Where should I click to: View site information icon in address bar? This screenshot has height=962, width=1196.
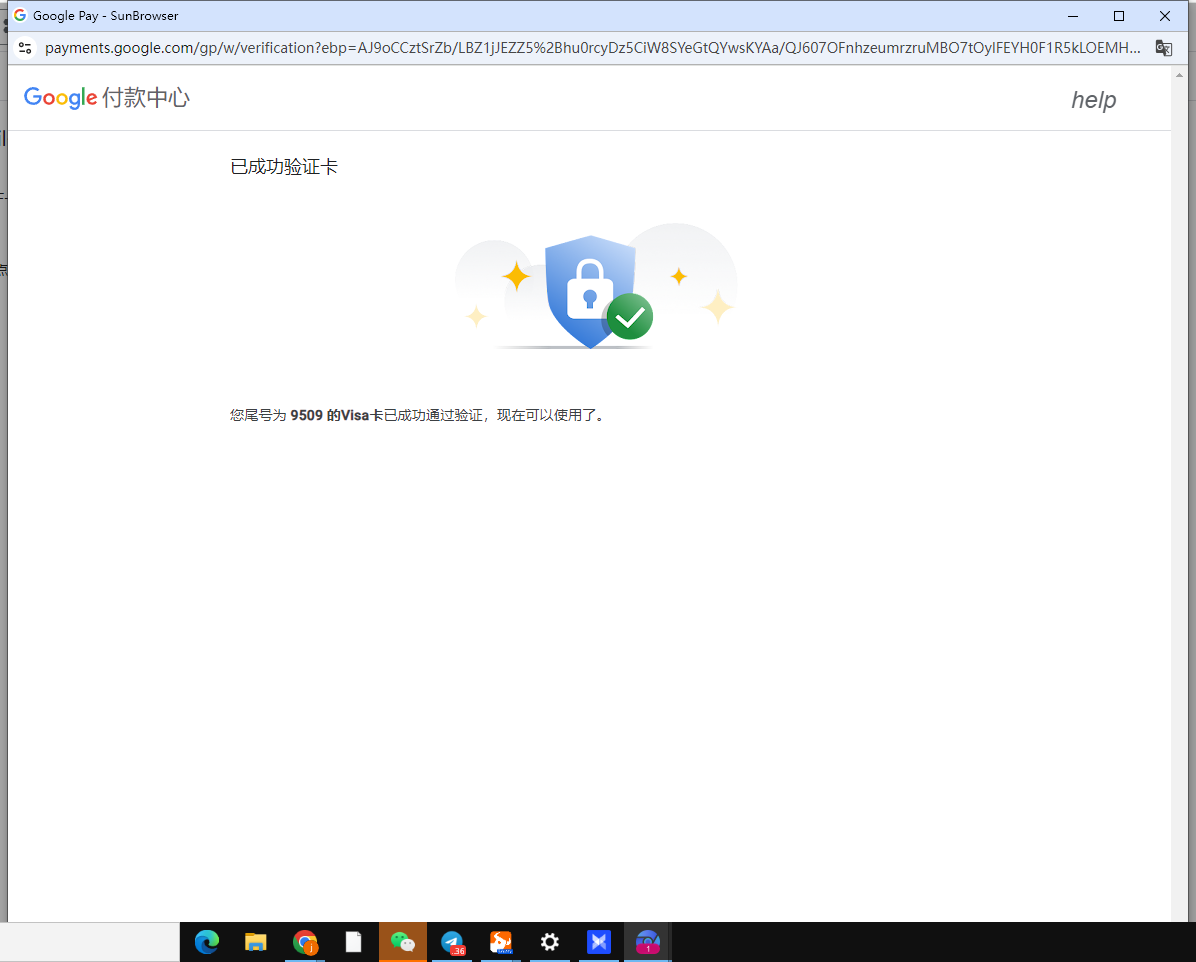click(x=25, y=48)
